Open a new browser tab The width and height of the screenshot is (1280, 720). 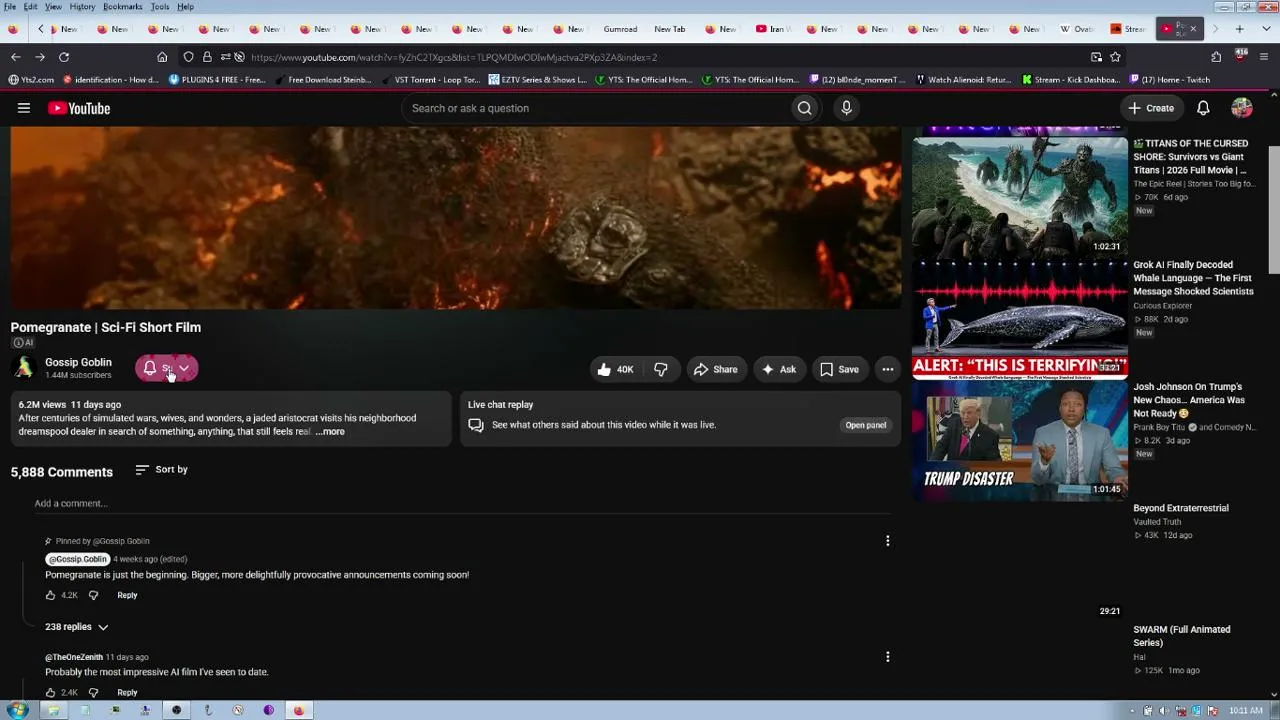tap(1239, 29)
